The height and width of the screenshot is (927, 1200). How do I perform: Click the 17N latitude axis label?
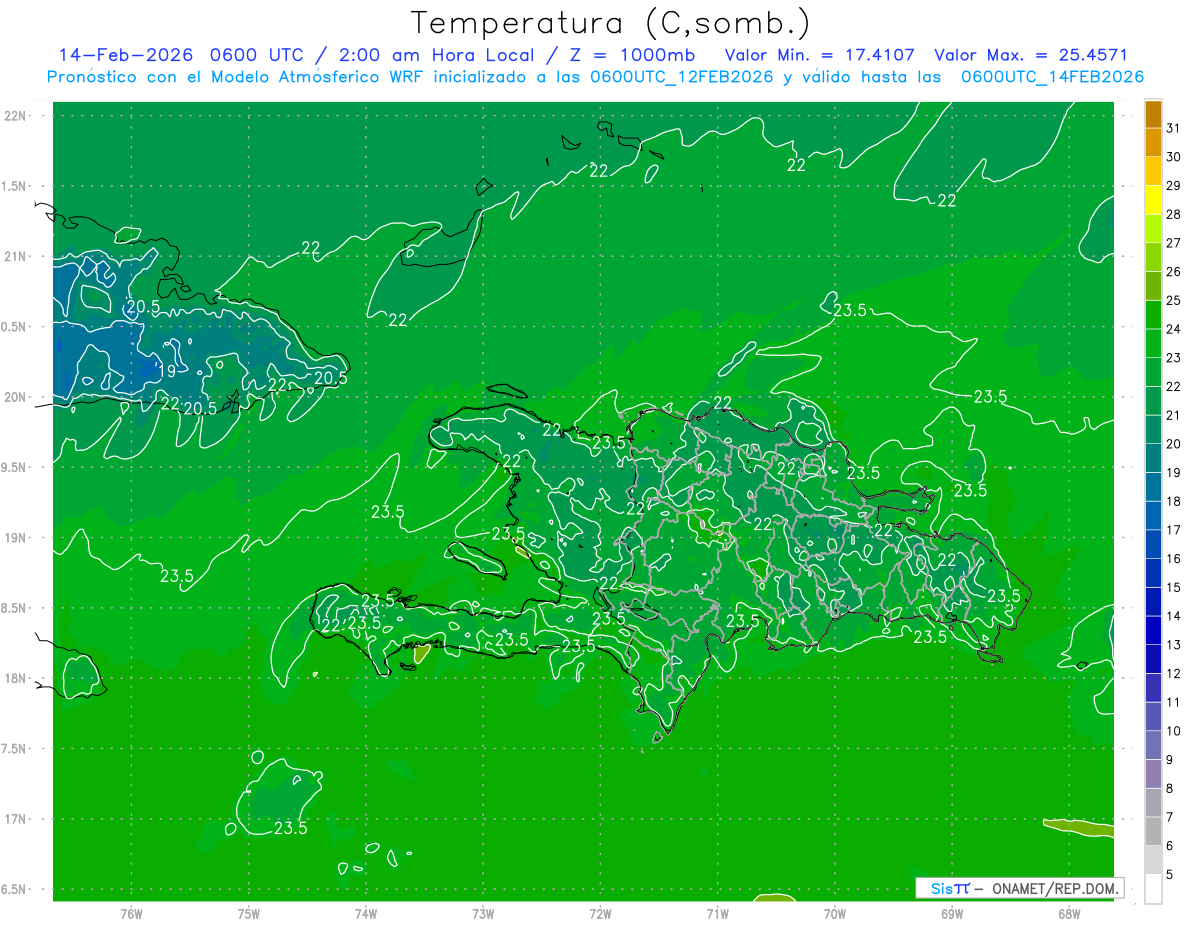point(15,819)
